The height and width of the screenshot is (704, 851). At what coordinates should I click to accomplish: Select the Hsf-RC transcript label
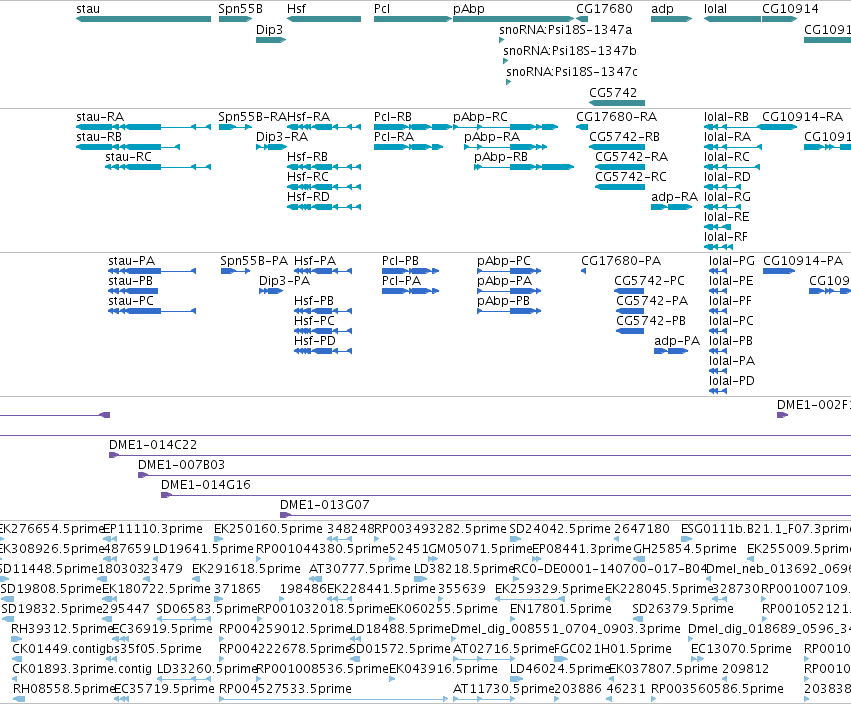tap(308, 177)
